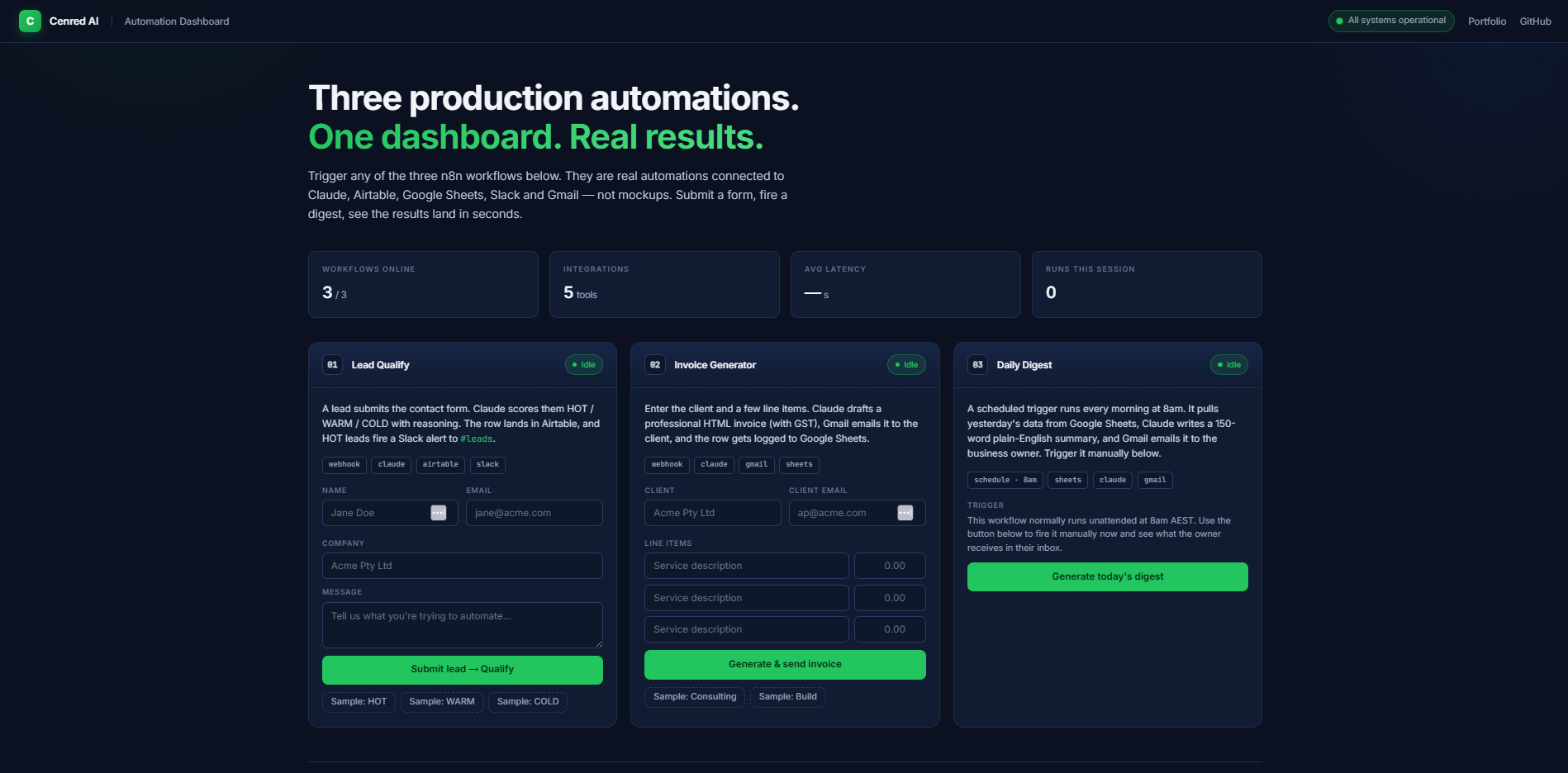Click the autofill icon in Client Email field

(x=905, y=513)
